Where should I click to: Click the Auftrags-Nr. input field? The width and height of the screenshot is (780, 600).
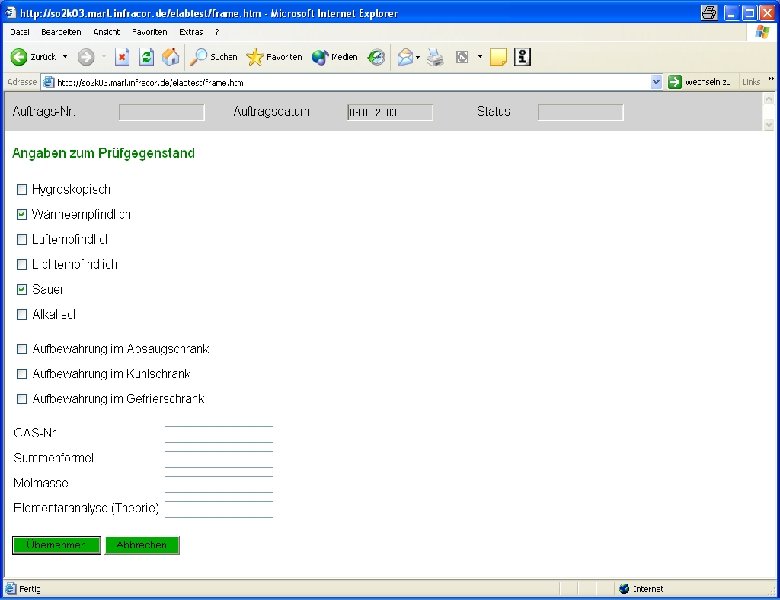[x=162, y=112]
